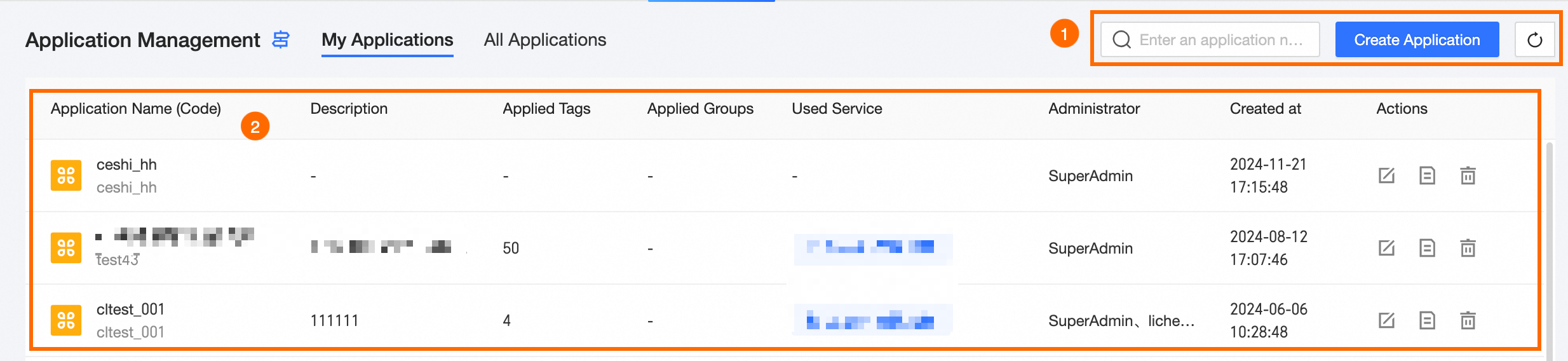Click the application name search field

(1221, 40)
